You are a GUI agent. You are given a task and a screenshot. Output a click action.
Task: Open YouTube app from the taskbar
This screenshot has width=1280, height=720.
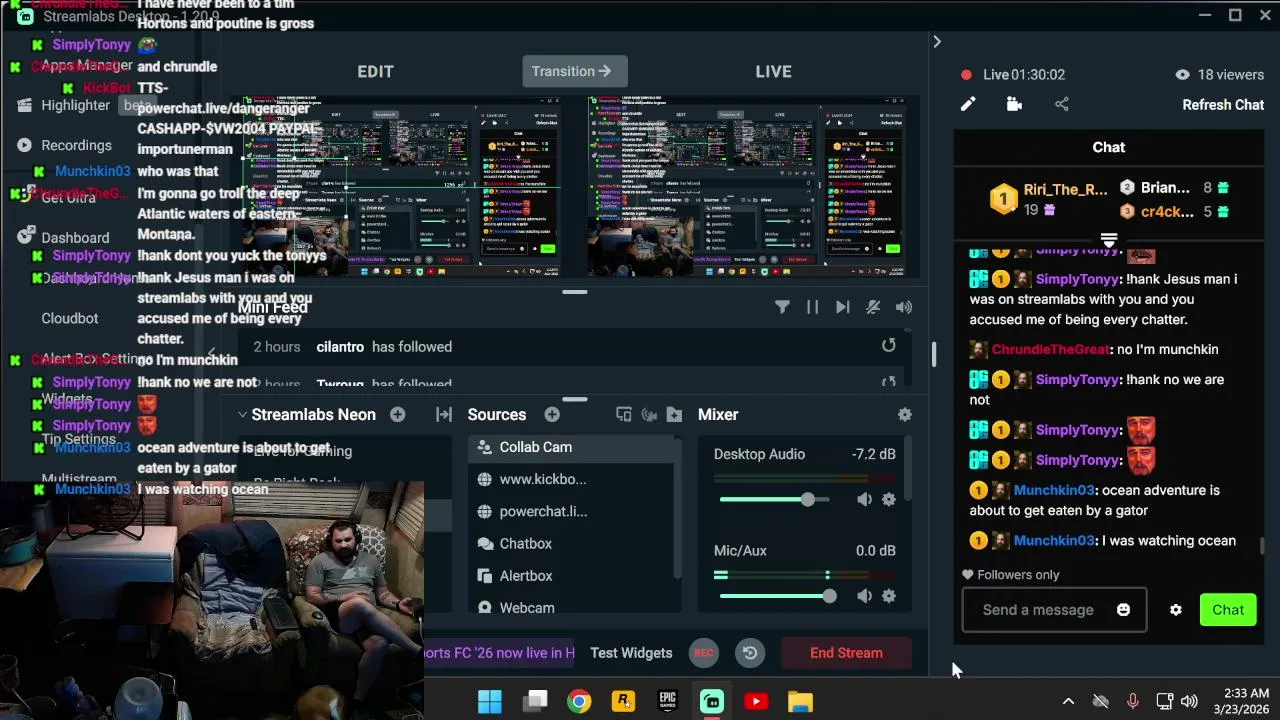tap(756, 701)
